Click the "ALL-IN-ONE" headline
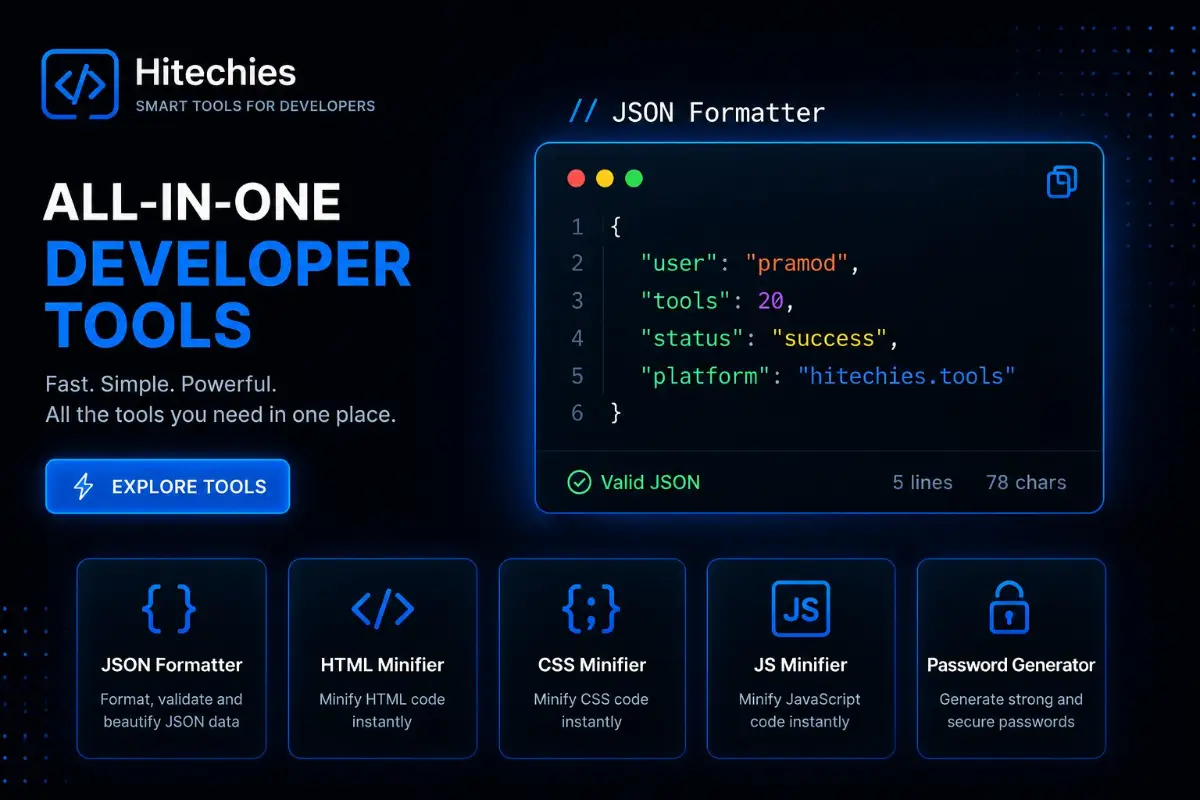This screenshot has height=800, width=1200. [193, 203]
